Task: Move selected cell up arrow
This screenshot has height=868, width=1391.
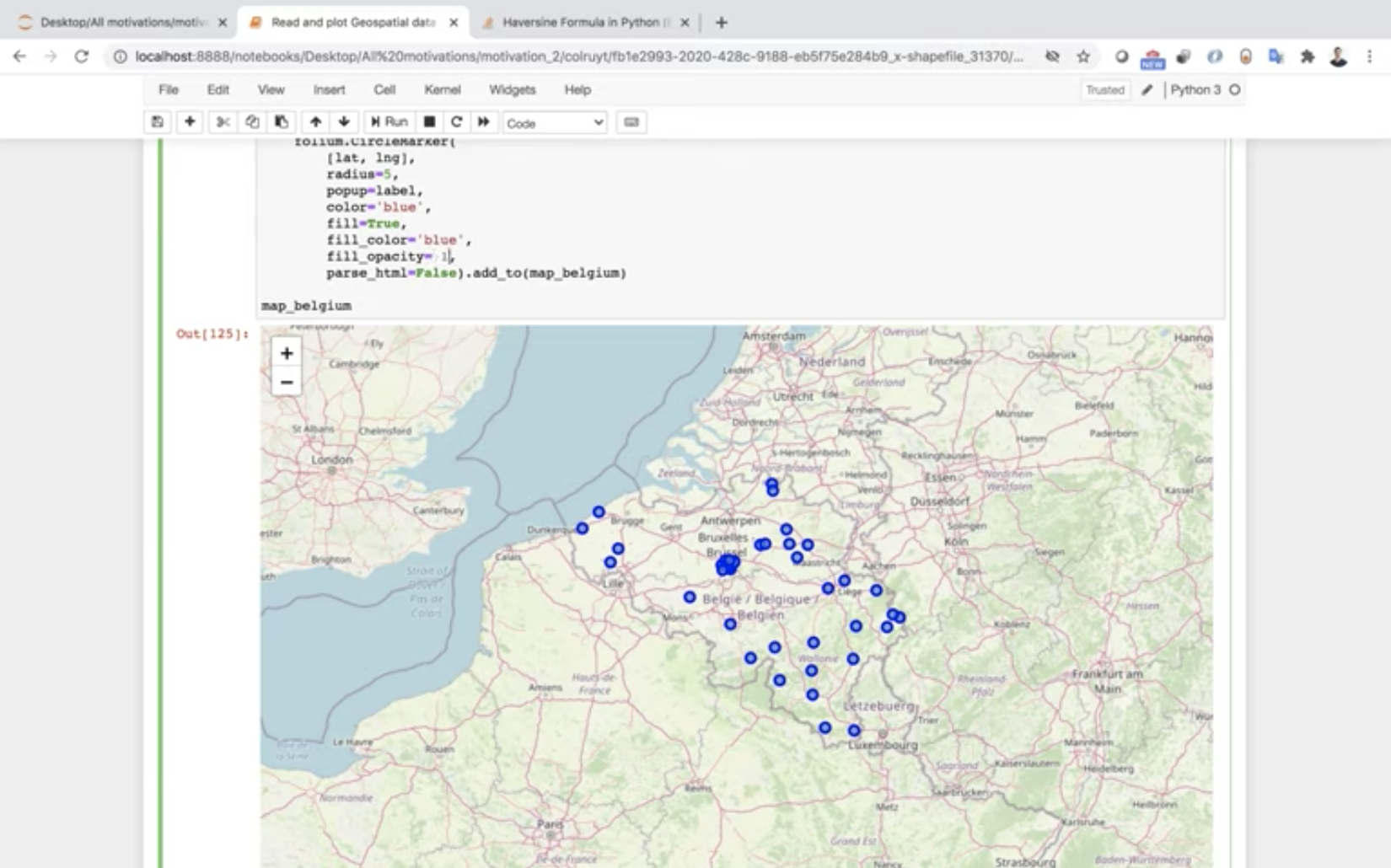Action: click(315, 122)
